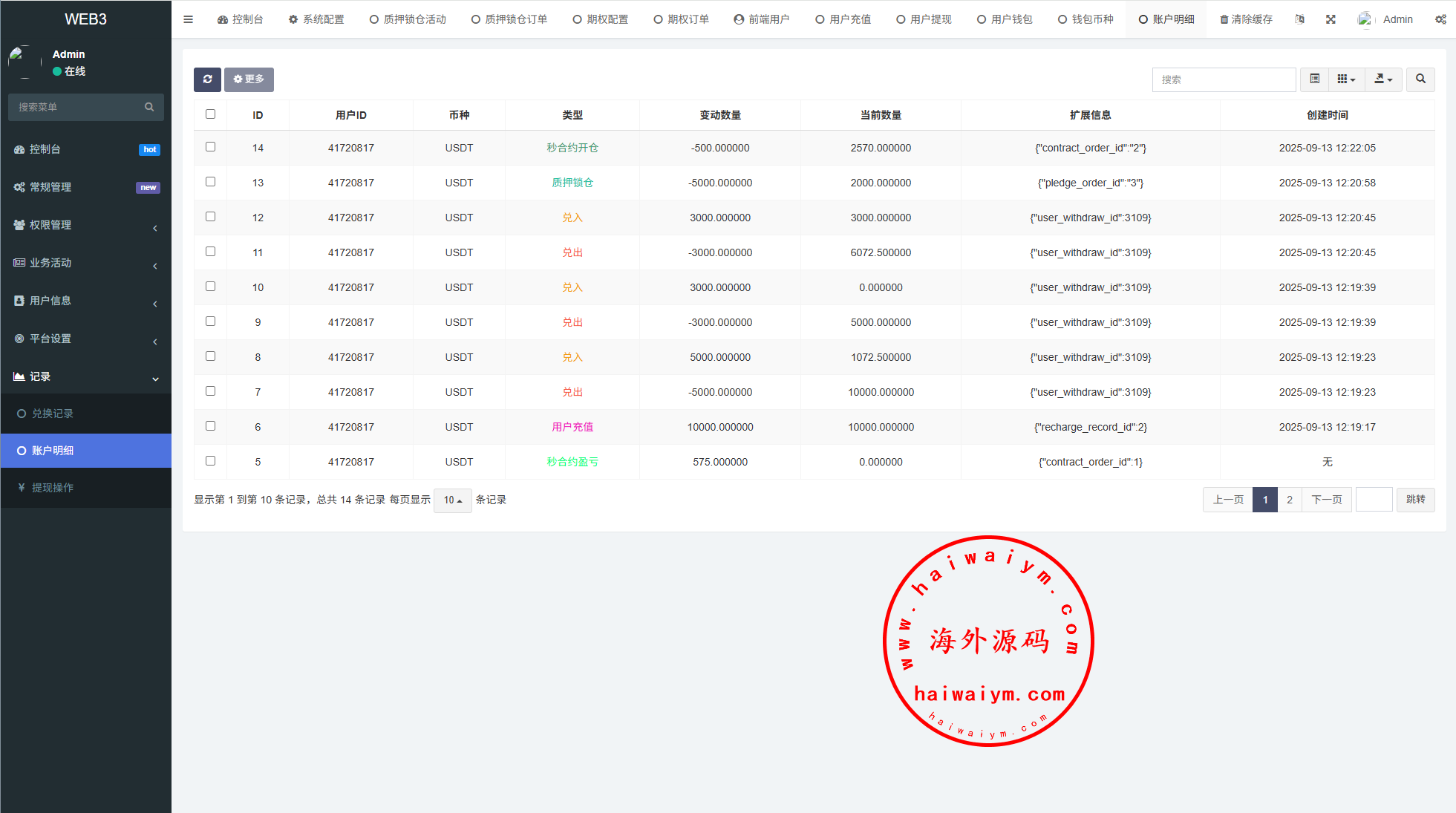Focus the 搜索 table search field

click(1223, 79)
